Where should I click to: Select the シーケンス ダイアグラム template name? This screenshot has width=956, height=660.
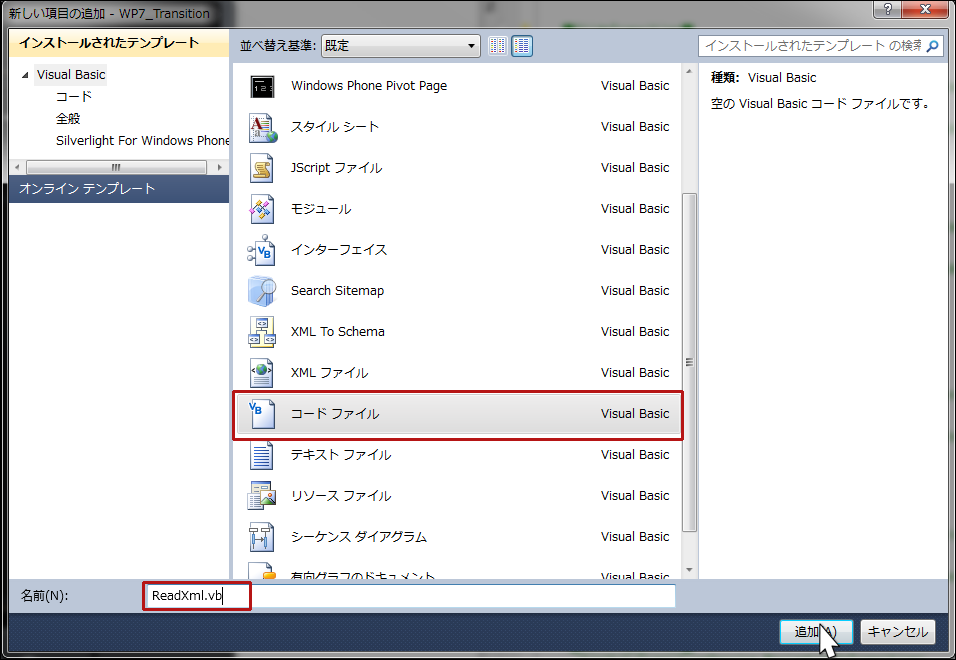[358, 536]
